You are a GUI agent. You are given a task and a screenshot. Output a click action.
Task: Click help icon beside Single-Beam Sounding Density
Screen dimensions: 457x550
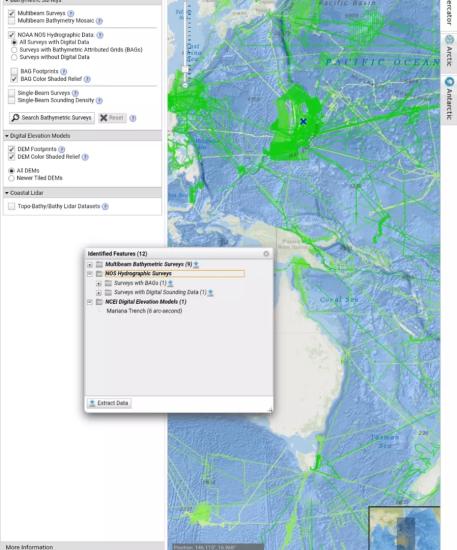pos(99,101)
